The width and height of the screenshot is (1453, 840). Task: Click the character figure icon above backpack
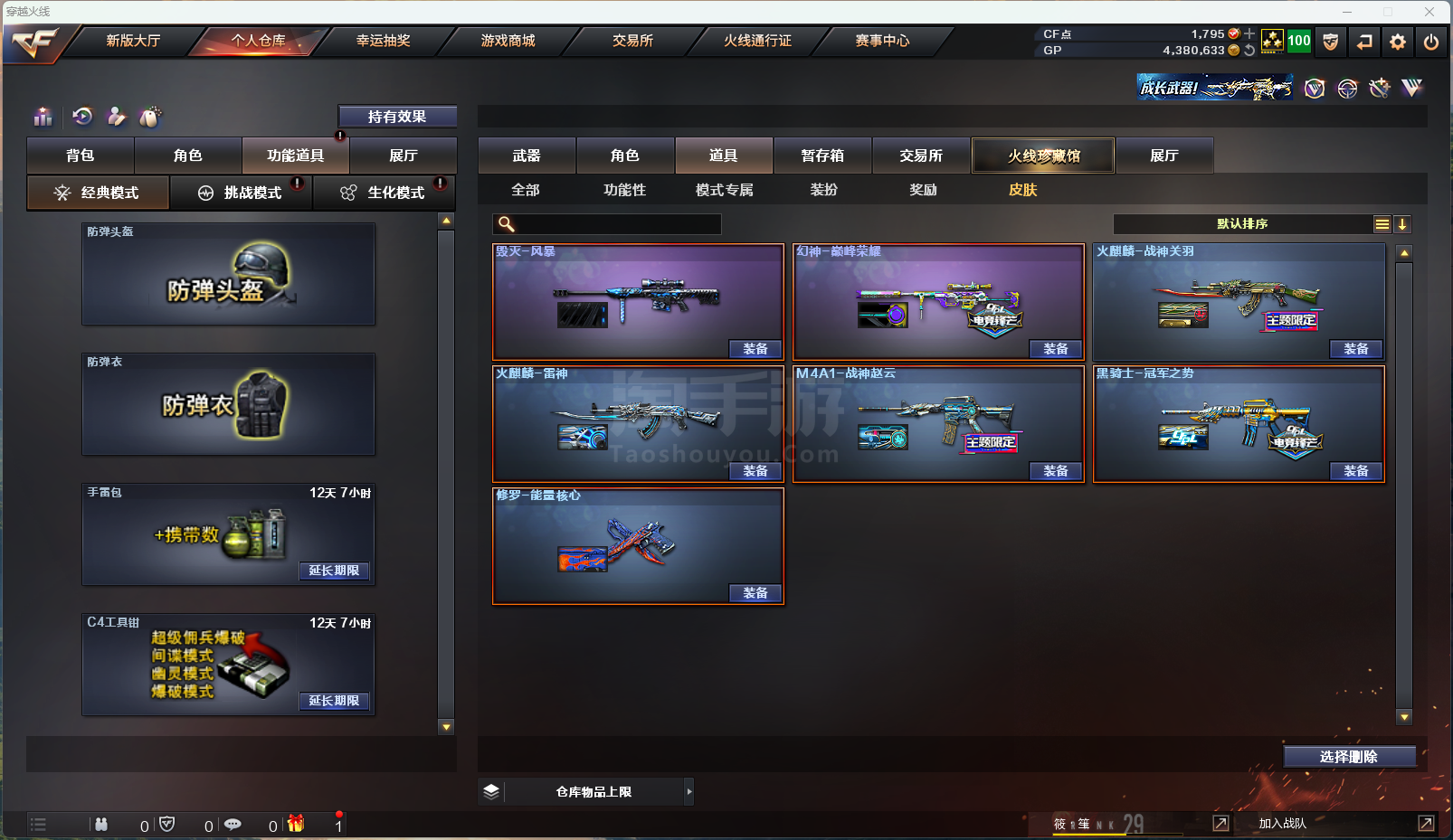point(116,117)
